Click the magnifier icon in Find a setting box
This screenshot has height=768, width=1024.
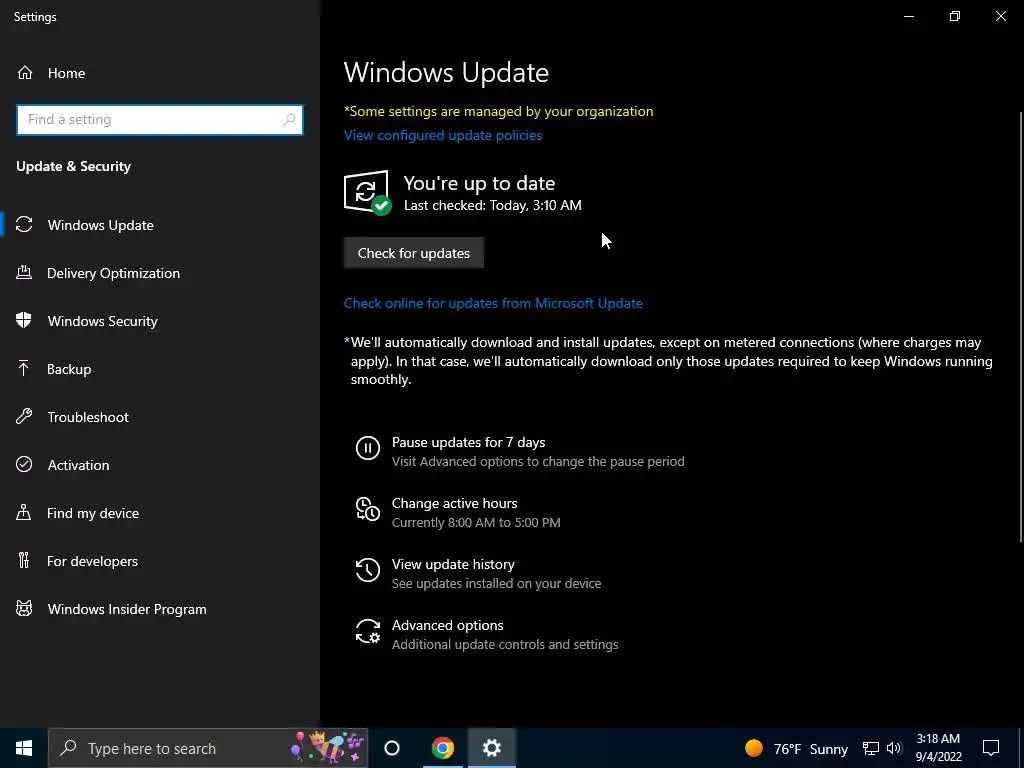coord(289,120)
